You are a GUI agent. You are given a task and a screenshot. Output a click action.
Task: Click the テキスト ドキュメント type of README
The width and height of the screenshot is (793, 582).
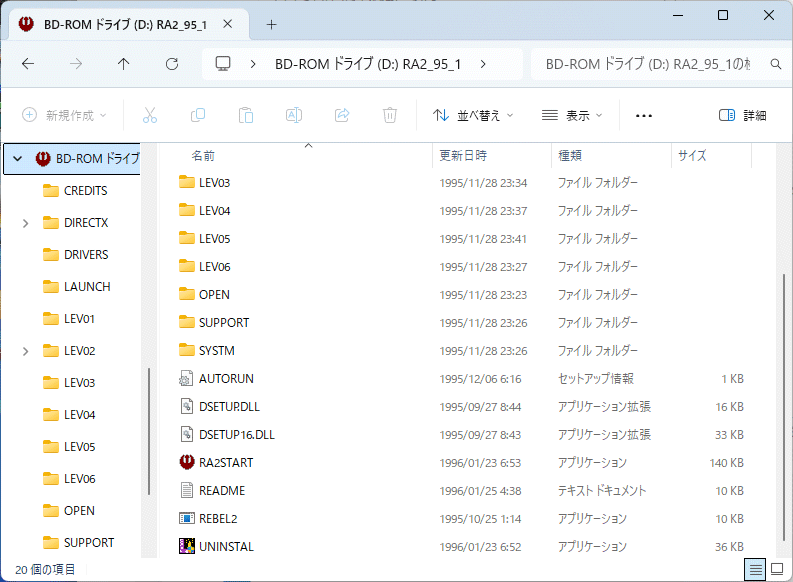[602, 490]
